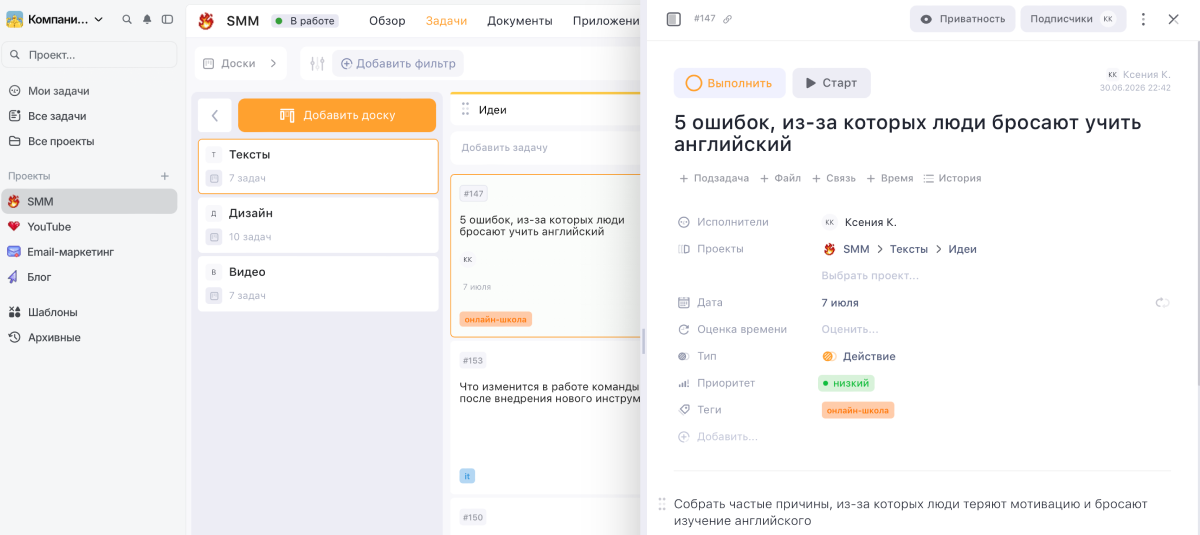Open filter settings sliders icon
The width and height of the screenshot is (1200, 535).
pos(317,63)
